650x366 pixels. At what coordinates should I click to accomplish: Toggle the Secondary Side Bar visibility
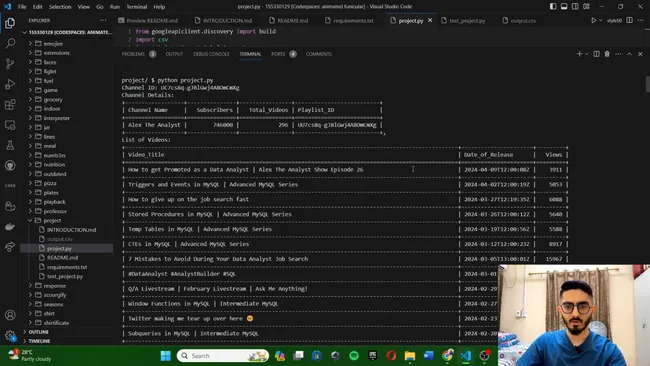(575, 7)
